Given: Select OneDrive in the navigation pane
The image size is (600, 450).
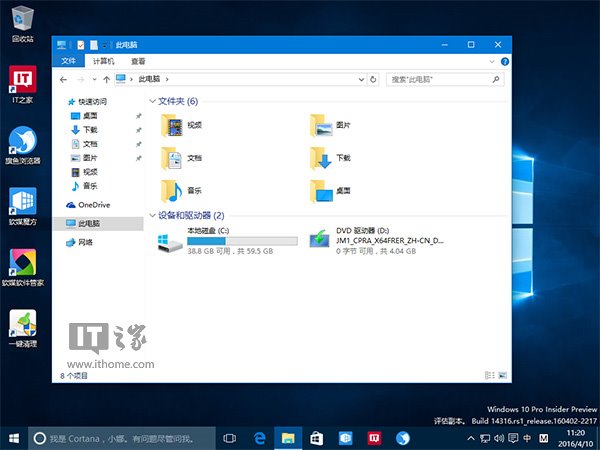Looking at the screenshot, I should [93, 204].
